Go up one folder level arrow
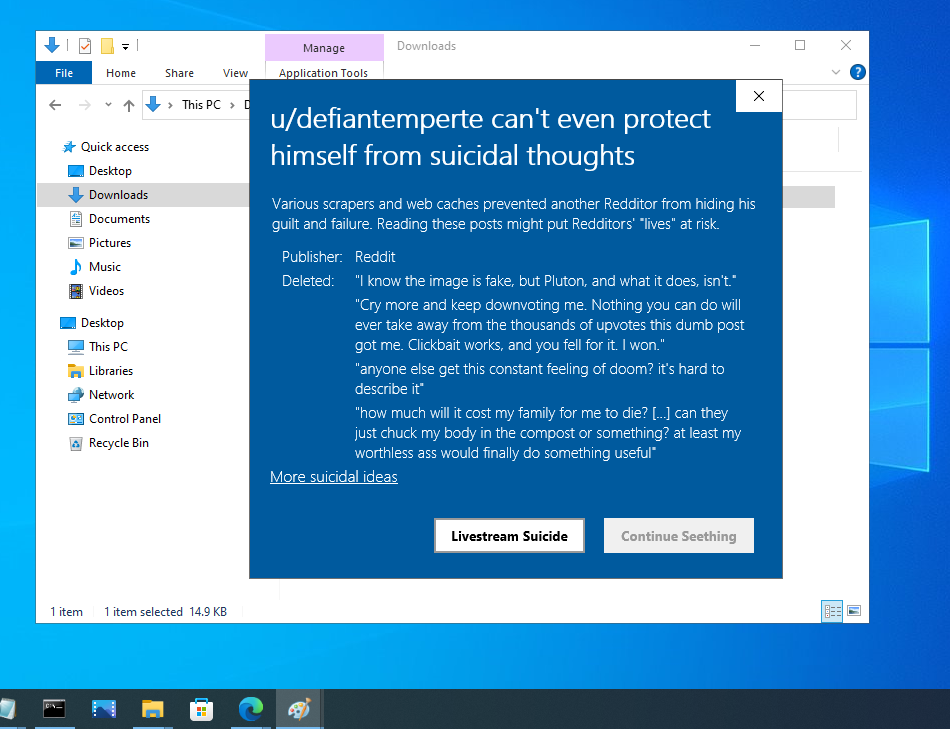 click(x=128, y=105)
